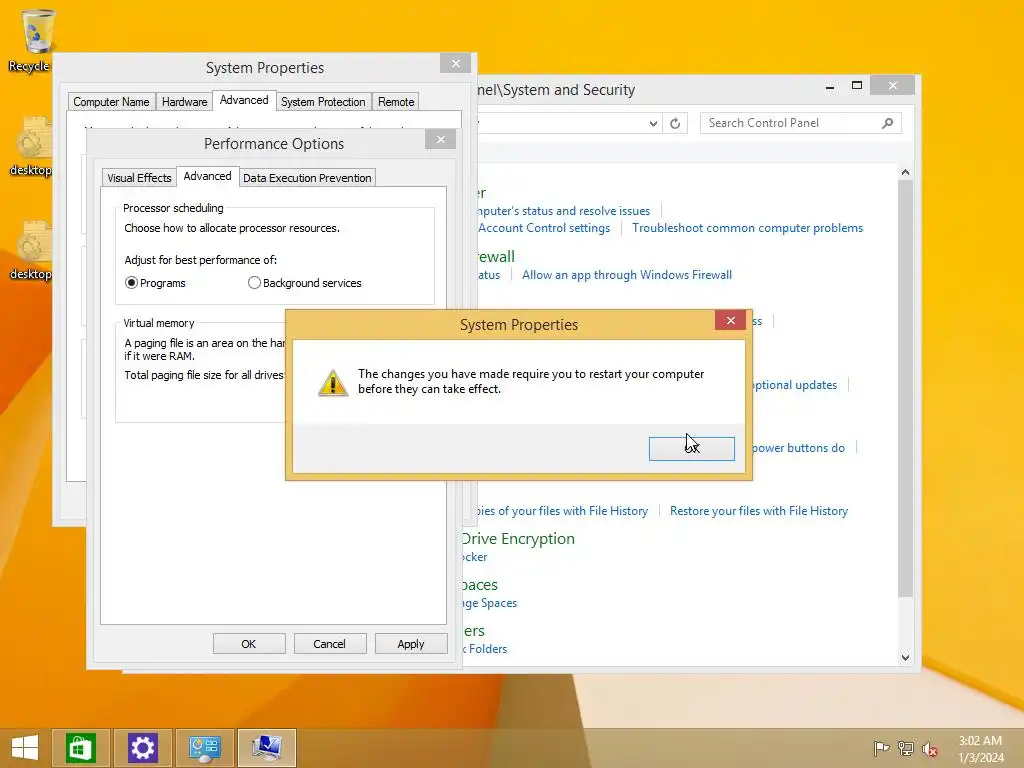Click Control Panel scrollbar down arrow
The height and width of the screenshot is (768, 1024).
click(905, 658)
